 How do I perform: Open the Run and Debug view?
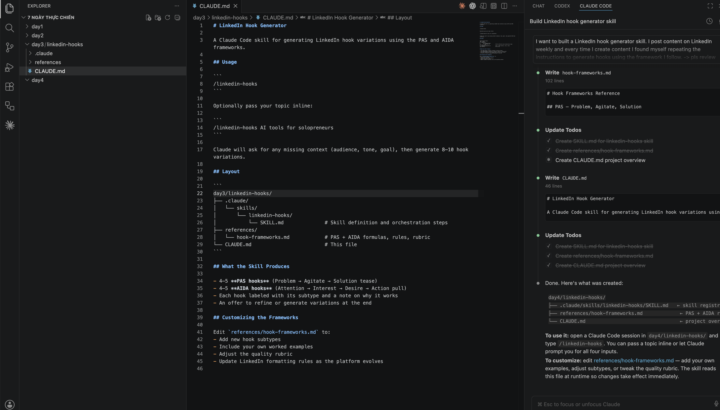click(9, 67)
